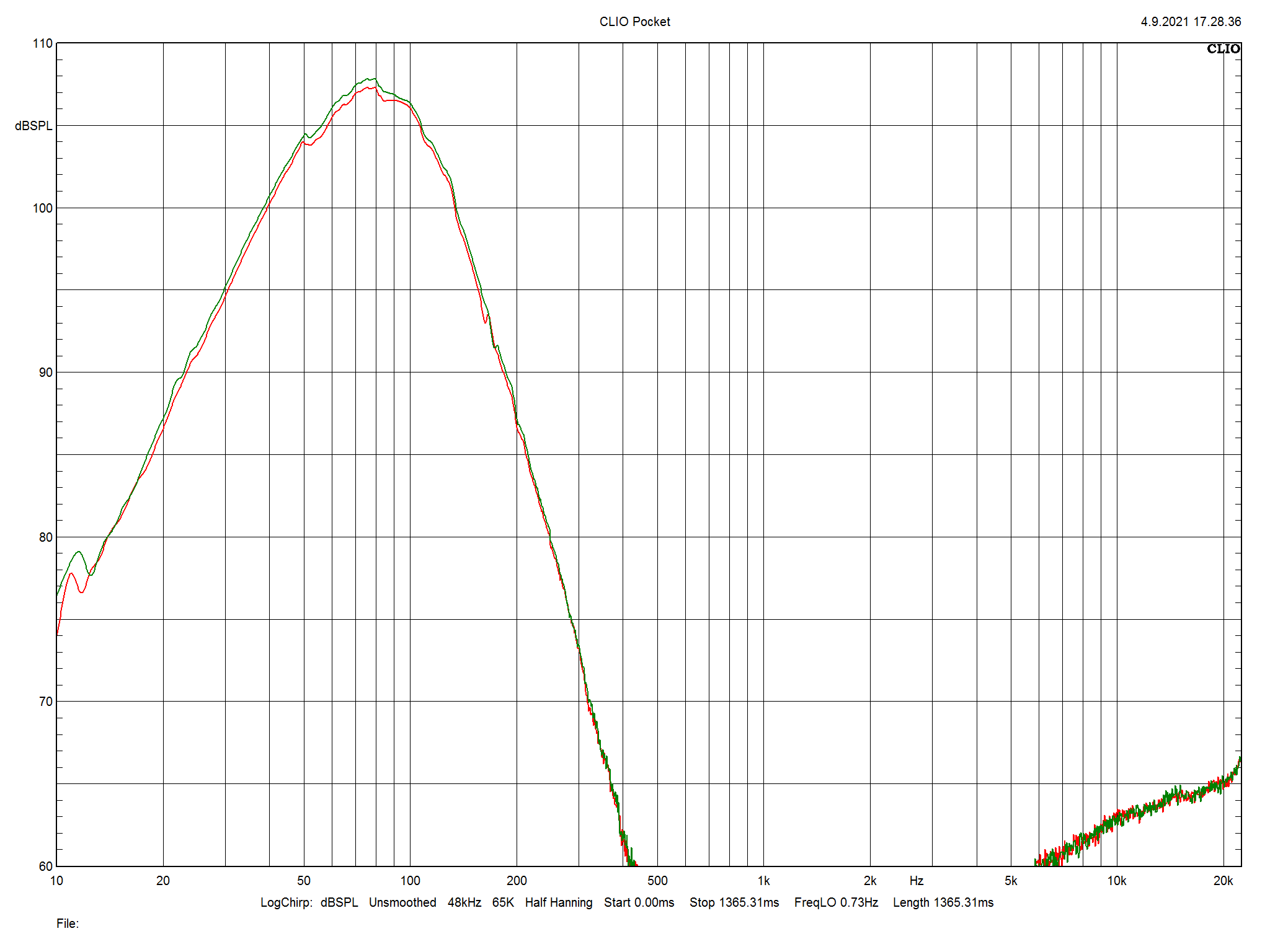Click the Length 1365.31ms text

943,902
